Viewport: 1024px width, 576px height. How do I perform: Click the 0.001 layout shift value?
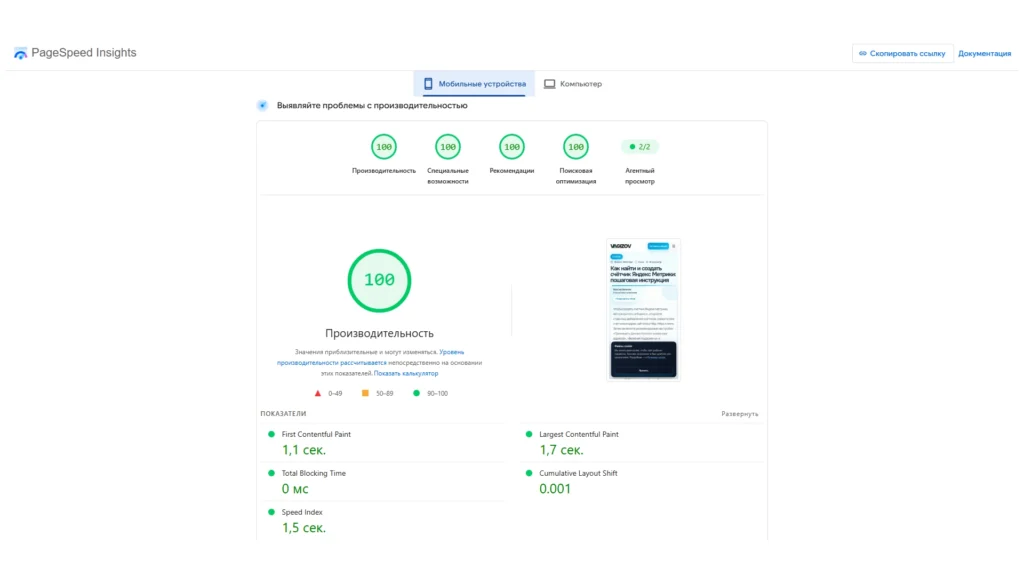(555, 489)
